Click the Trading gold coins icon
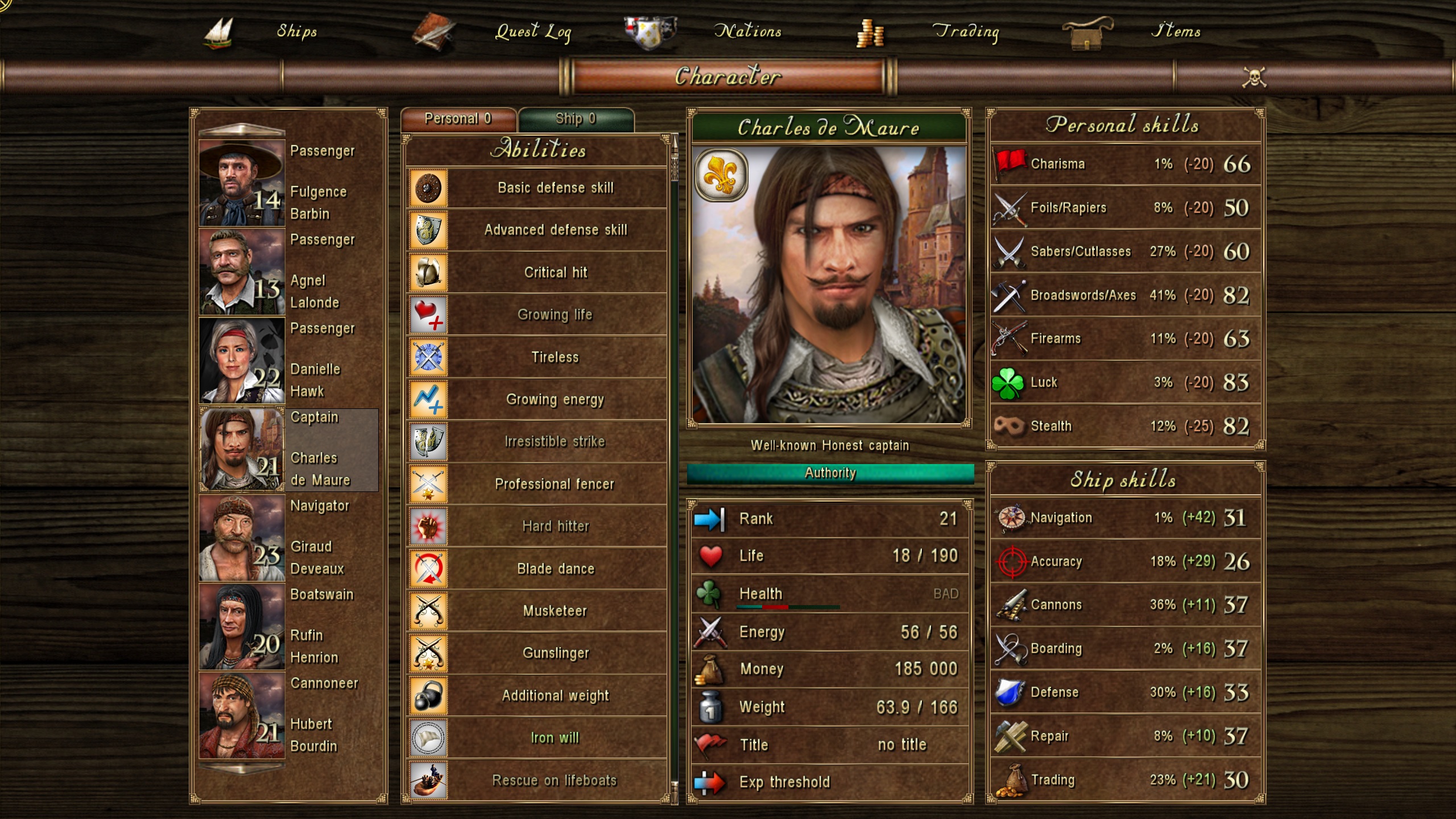This screenshot has height=819, width=1456. tap(870, 33)
